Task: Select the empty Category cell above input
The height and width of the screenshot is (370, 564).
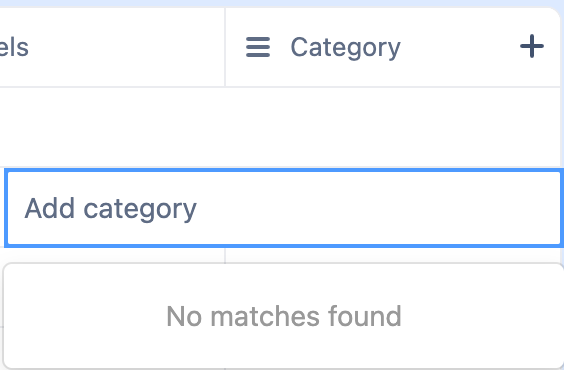Action: (x=392, y=127)
